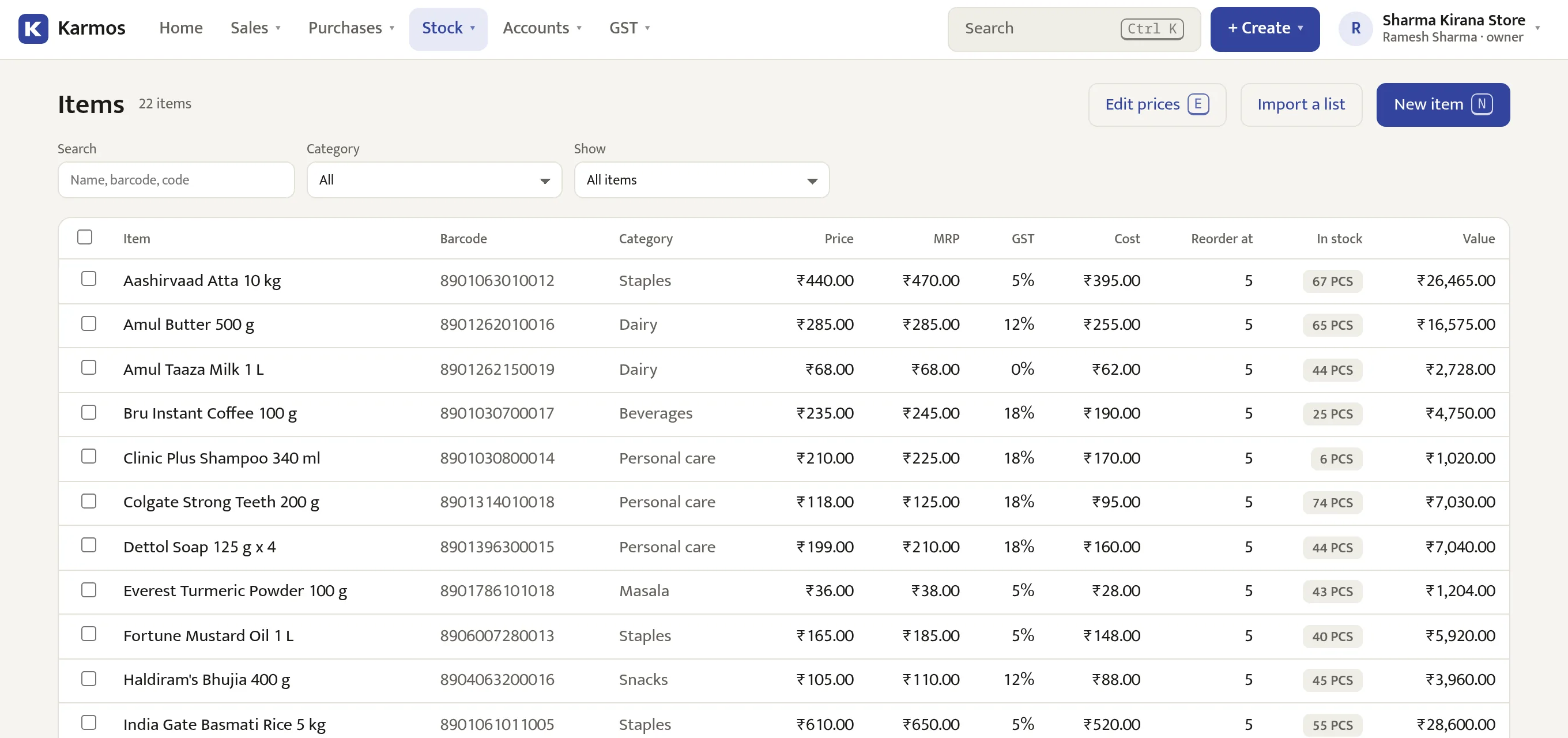Click the 67 PCS stock badge
The image size is (1568, 738).
coord(1332,281)
